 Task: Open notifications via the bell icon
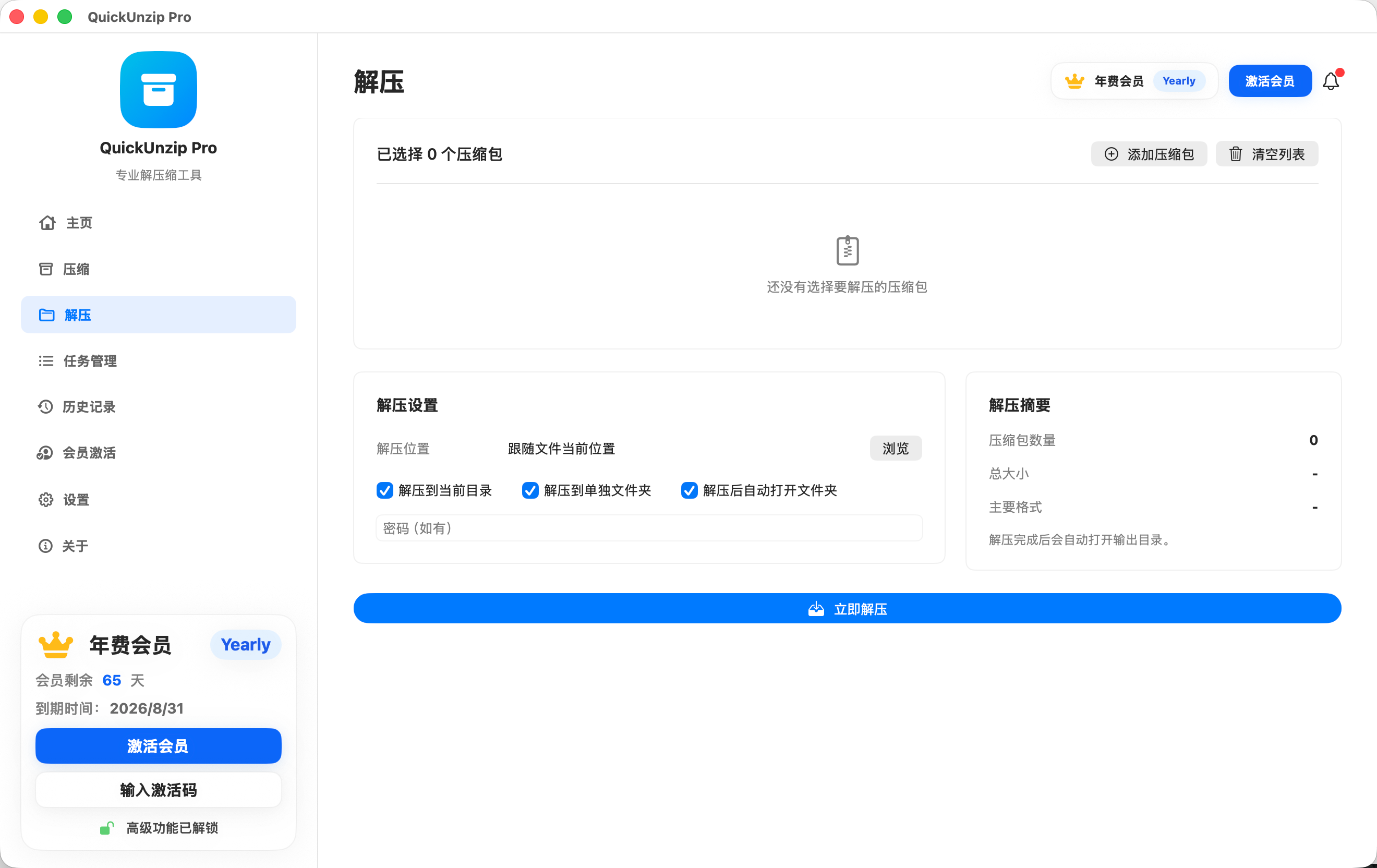pyautogui.click(x=1331, y=81)
